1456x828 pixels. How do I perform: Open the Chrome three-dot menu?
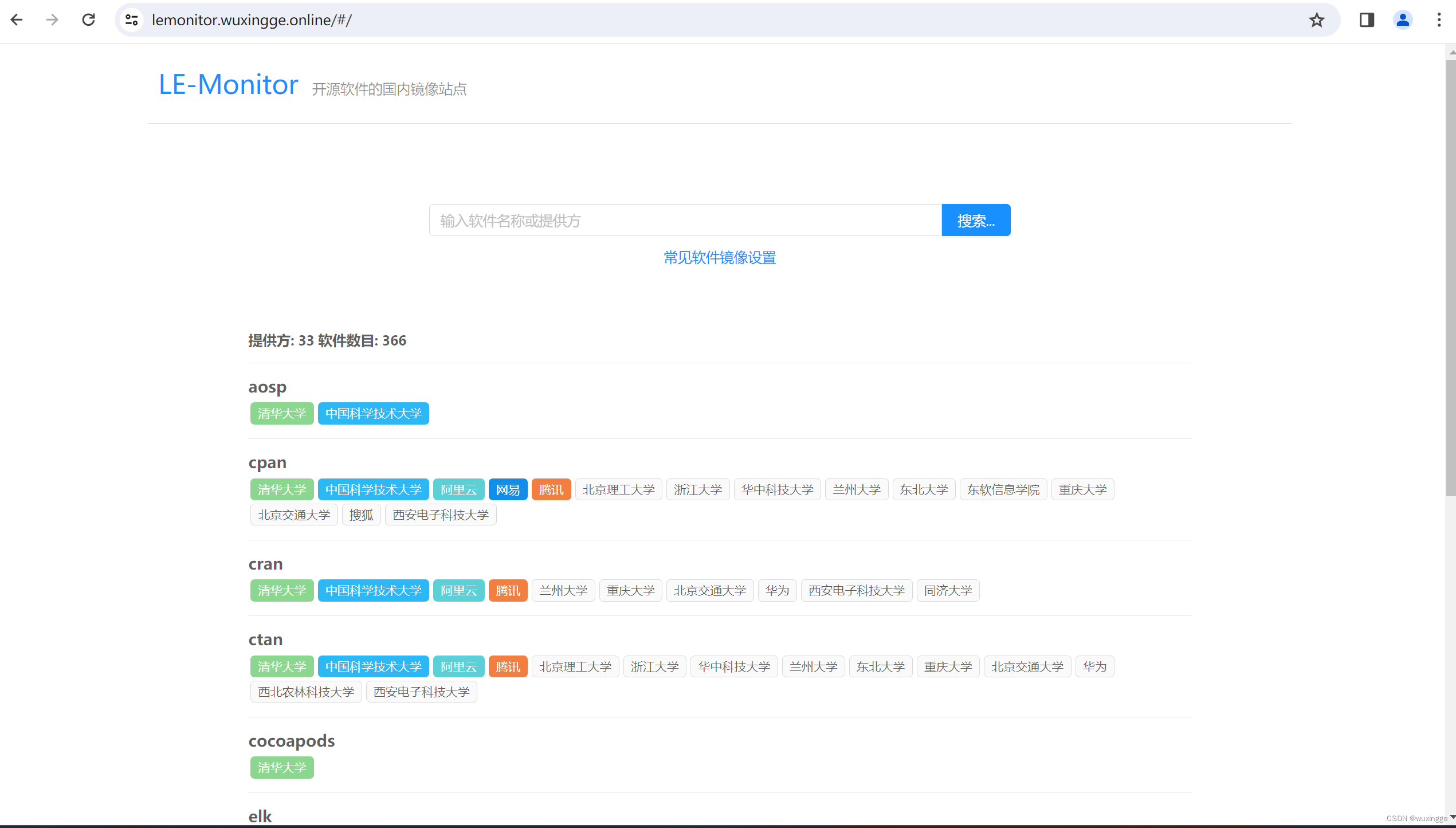[1439, 20]
